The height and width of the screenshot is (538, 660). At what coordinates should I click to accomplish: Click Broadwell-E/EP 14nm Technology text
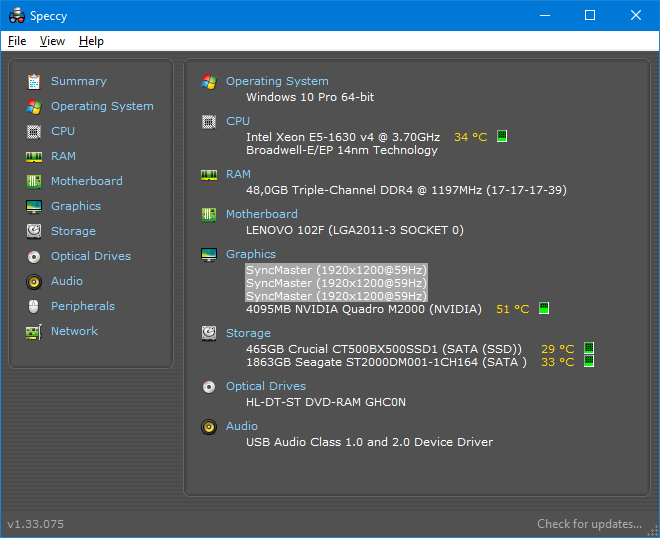(342, 150)
